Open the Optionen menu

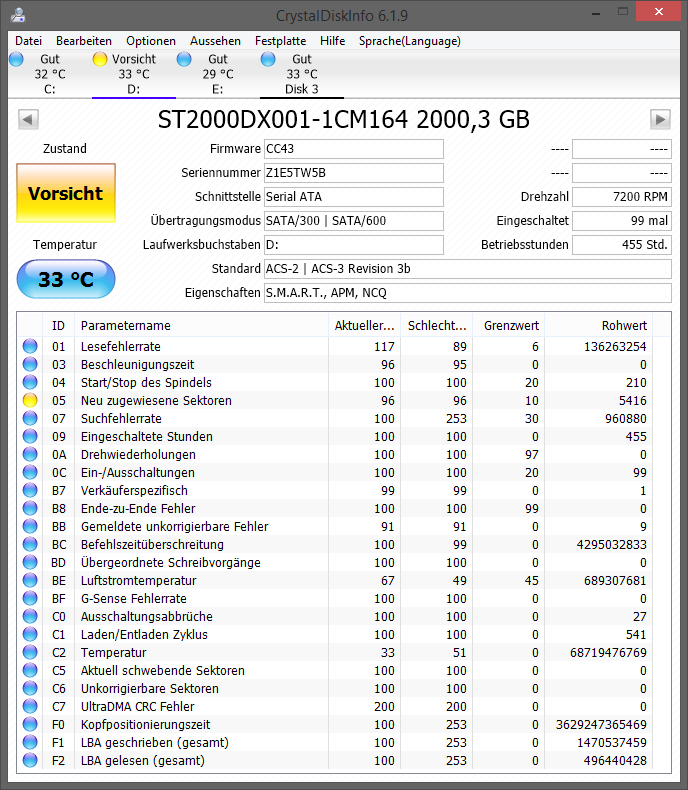151,41
